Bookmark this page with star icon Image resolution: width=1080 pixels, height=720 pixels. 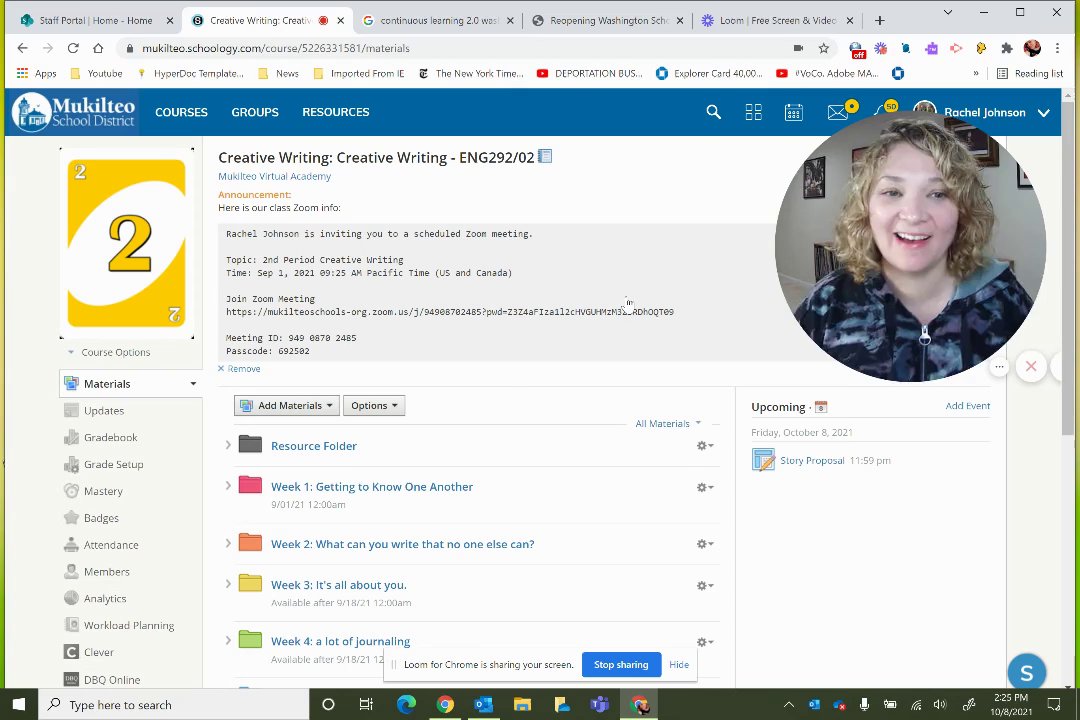(824, 48)
